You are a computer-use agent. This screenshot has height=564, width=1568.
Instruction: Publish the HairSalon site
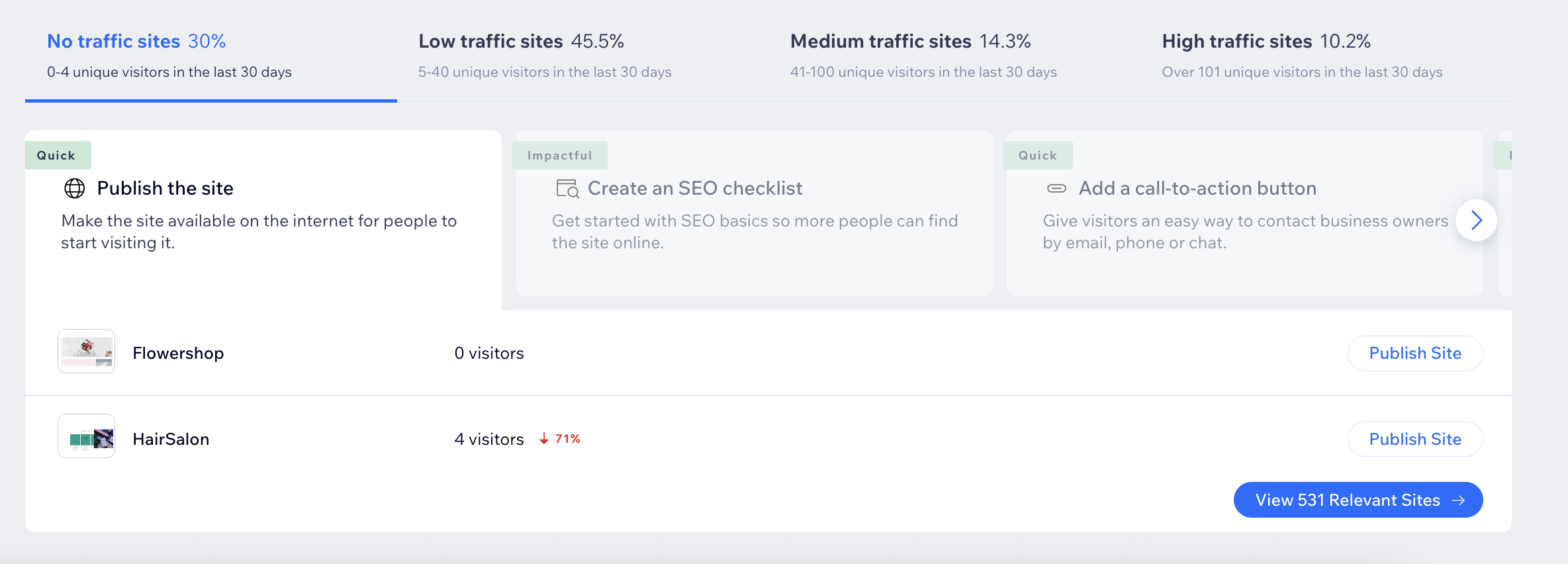pyautogui.click(x=1414, y=439)
